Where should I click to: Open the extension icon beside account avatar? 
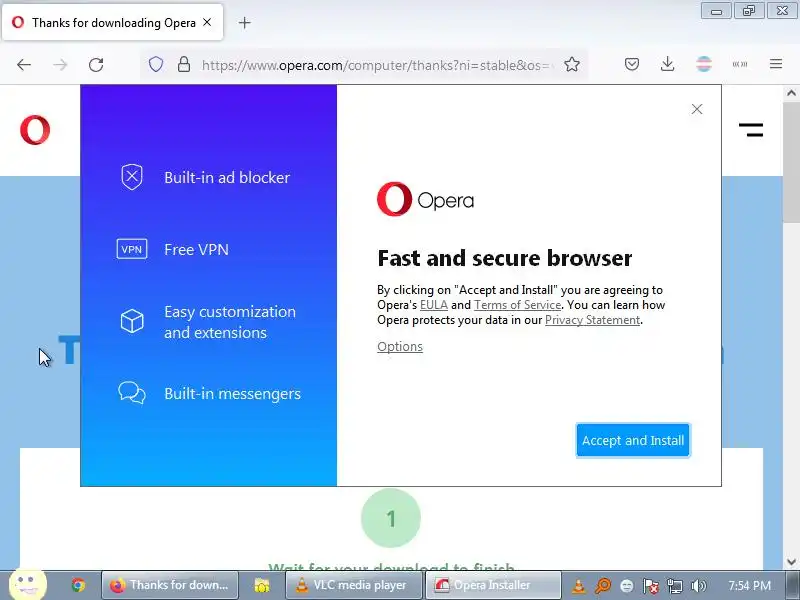coord(740,64)
